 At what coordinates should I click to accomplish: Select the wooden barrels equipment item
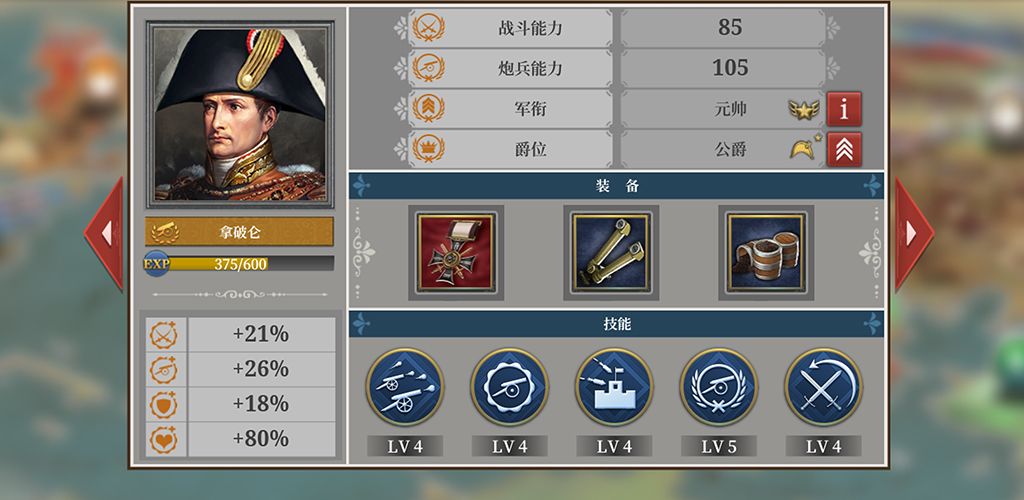pyautogui.click(x=765, y=253)
